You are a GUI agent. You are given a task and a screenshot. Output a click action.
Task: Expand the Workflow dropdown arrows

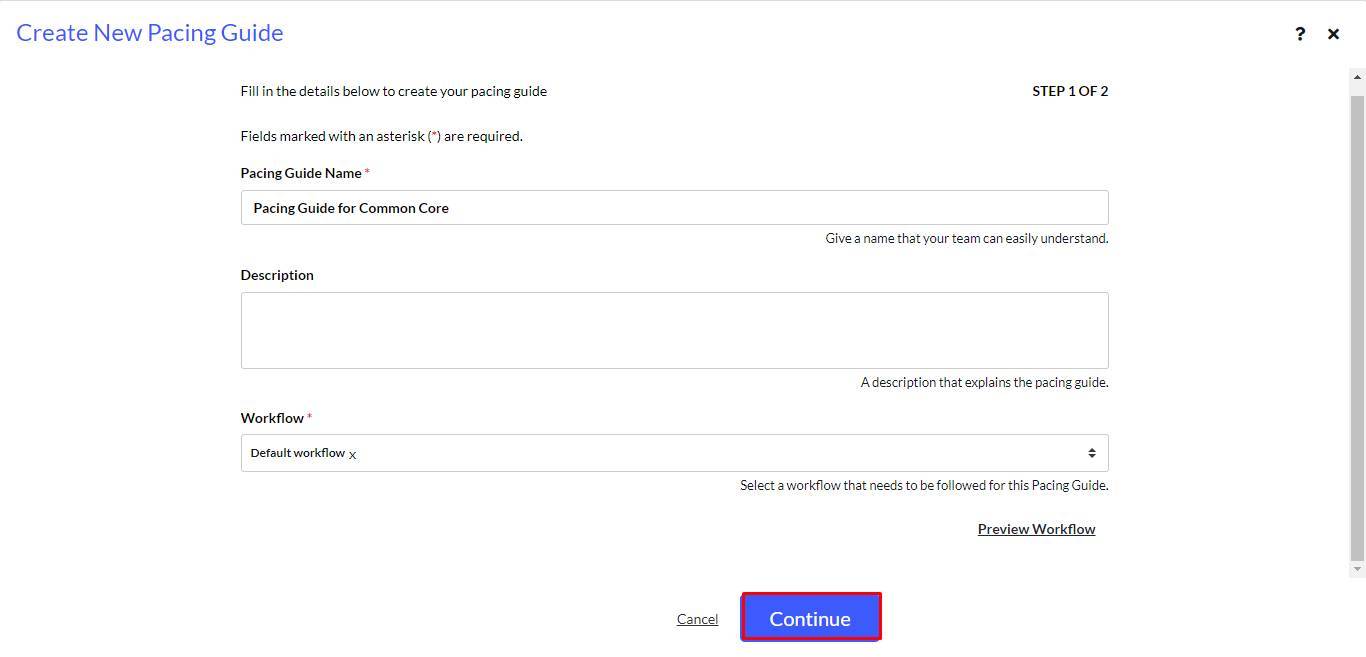(x=1091, y=453)
